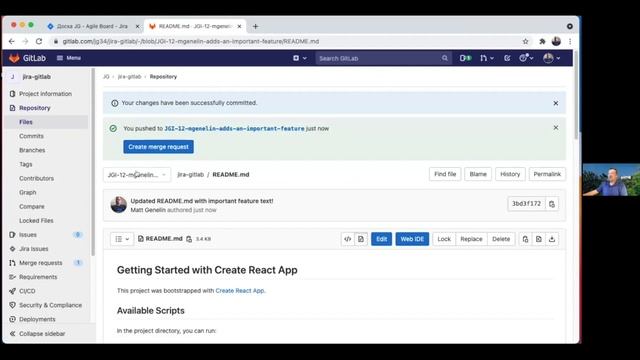The image size is (640, 360).
Task: Open Repository section in sidebar
Action: [x=35, y=108]
